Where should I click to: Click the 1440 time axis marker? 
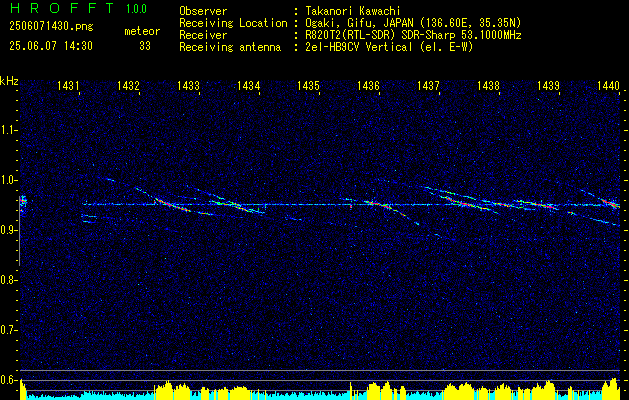[608, 85]
